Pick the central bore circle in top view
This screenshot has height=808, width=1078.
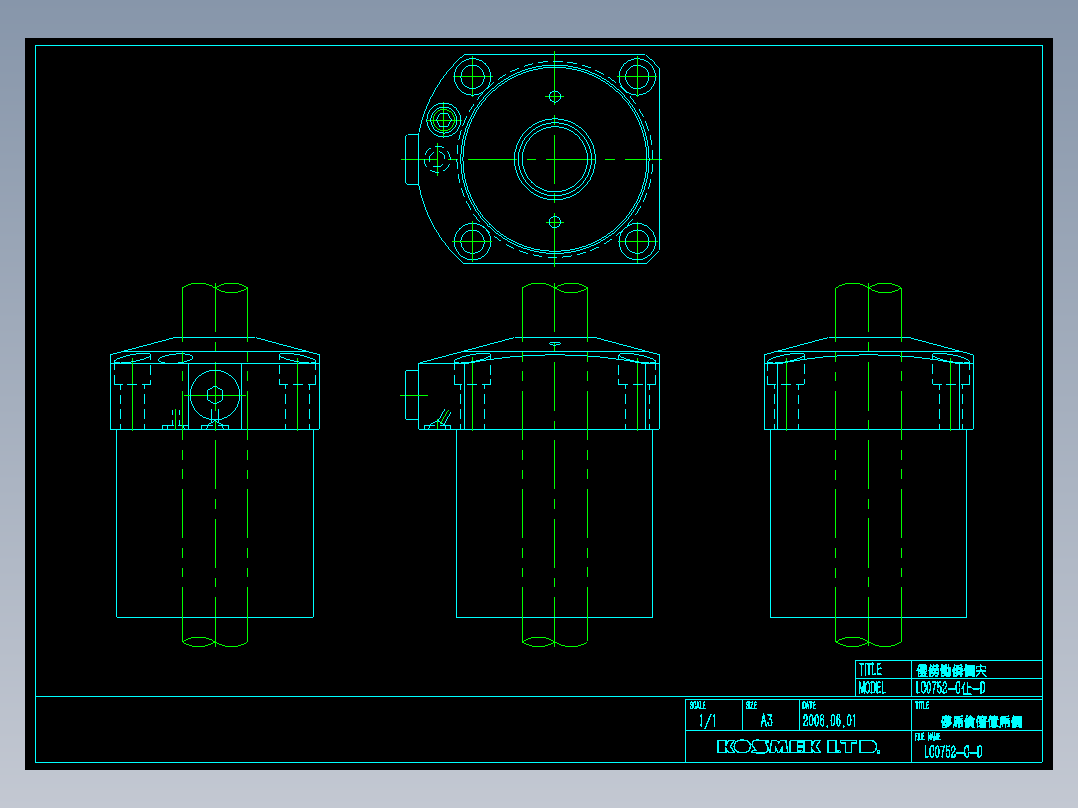(x=555, y=160)
